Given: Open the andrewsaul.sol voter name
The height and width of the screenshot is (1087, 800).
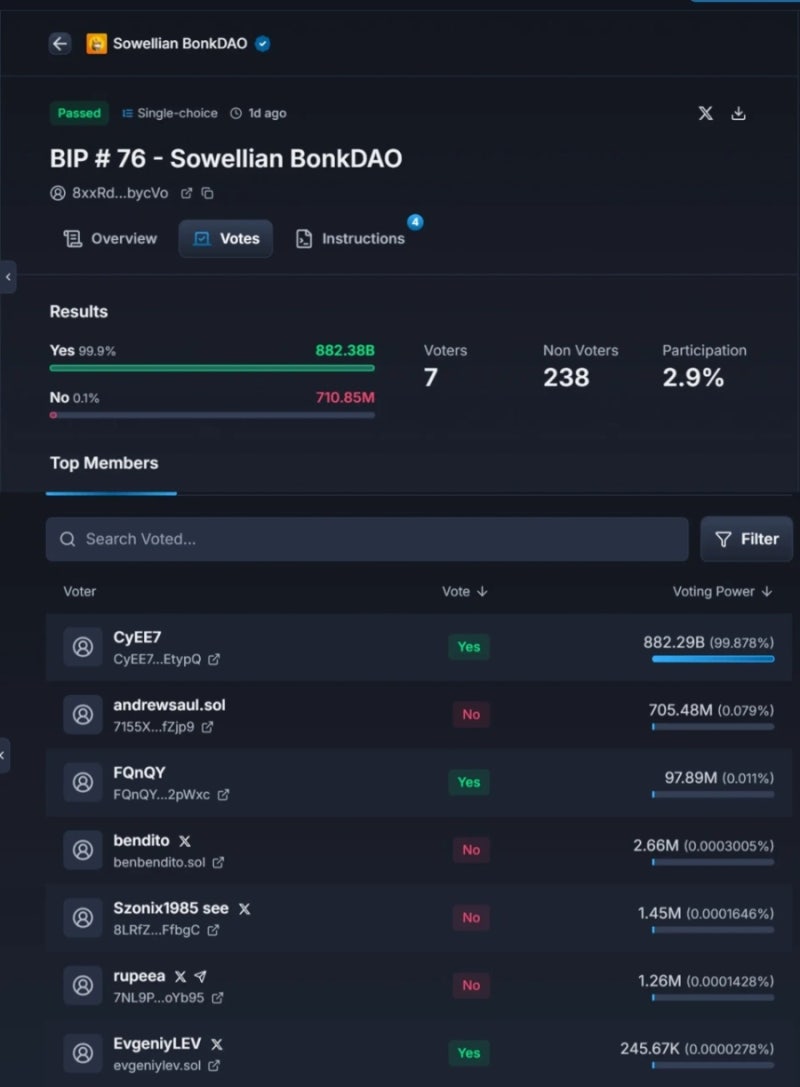Looking at the screenshot, I should [169, 705].
